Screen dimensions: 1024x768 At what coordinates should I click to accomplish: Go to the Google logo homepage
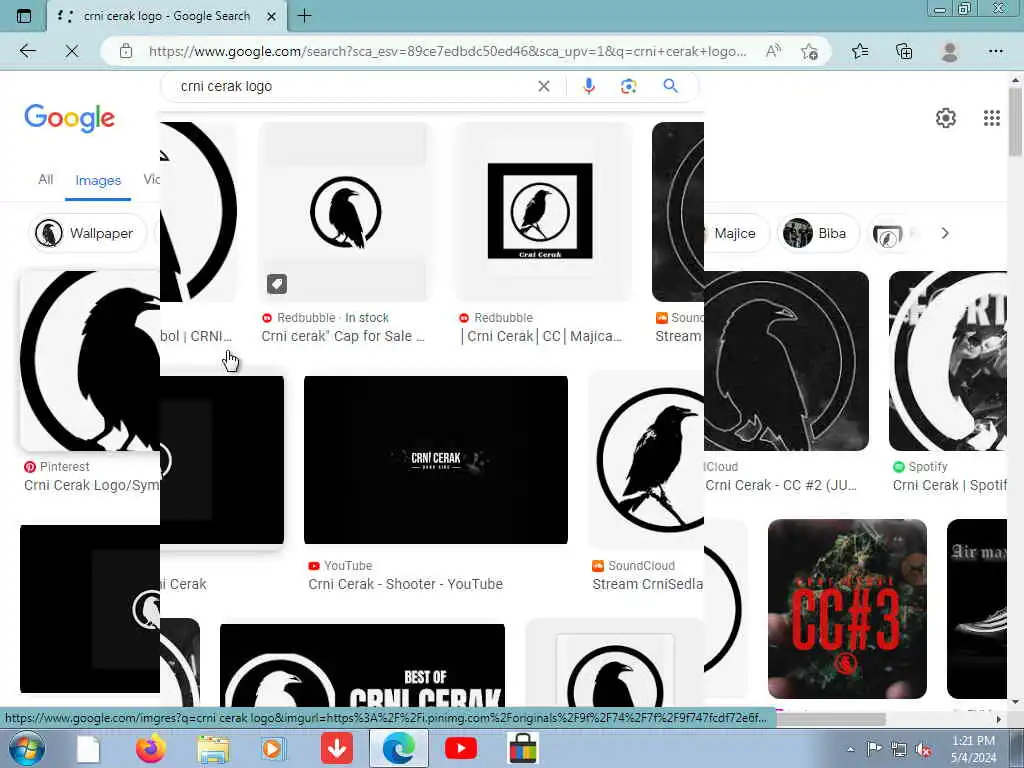pos(69,118)
